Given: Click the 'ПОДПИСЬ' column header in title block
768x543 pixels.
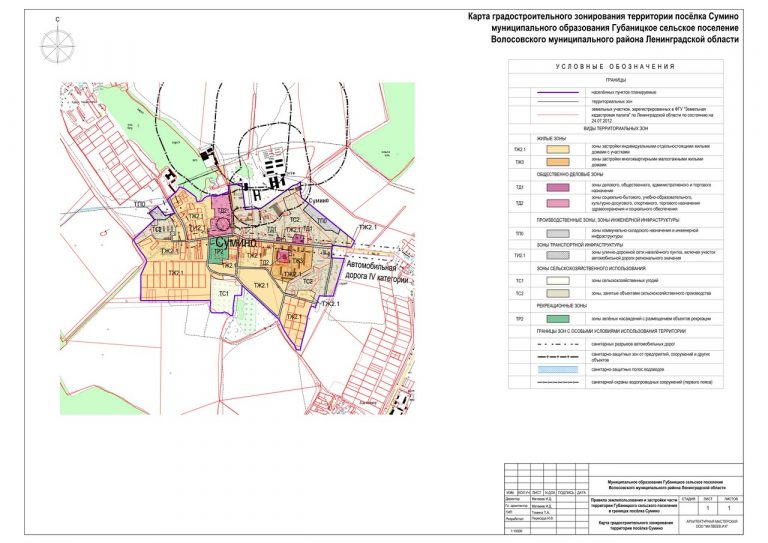Looking at the screenshot, I should [566, 493].
